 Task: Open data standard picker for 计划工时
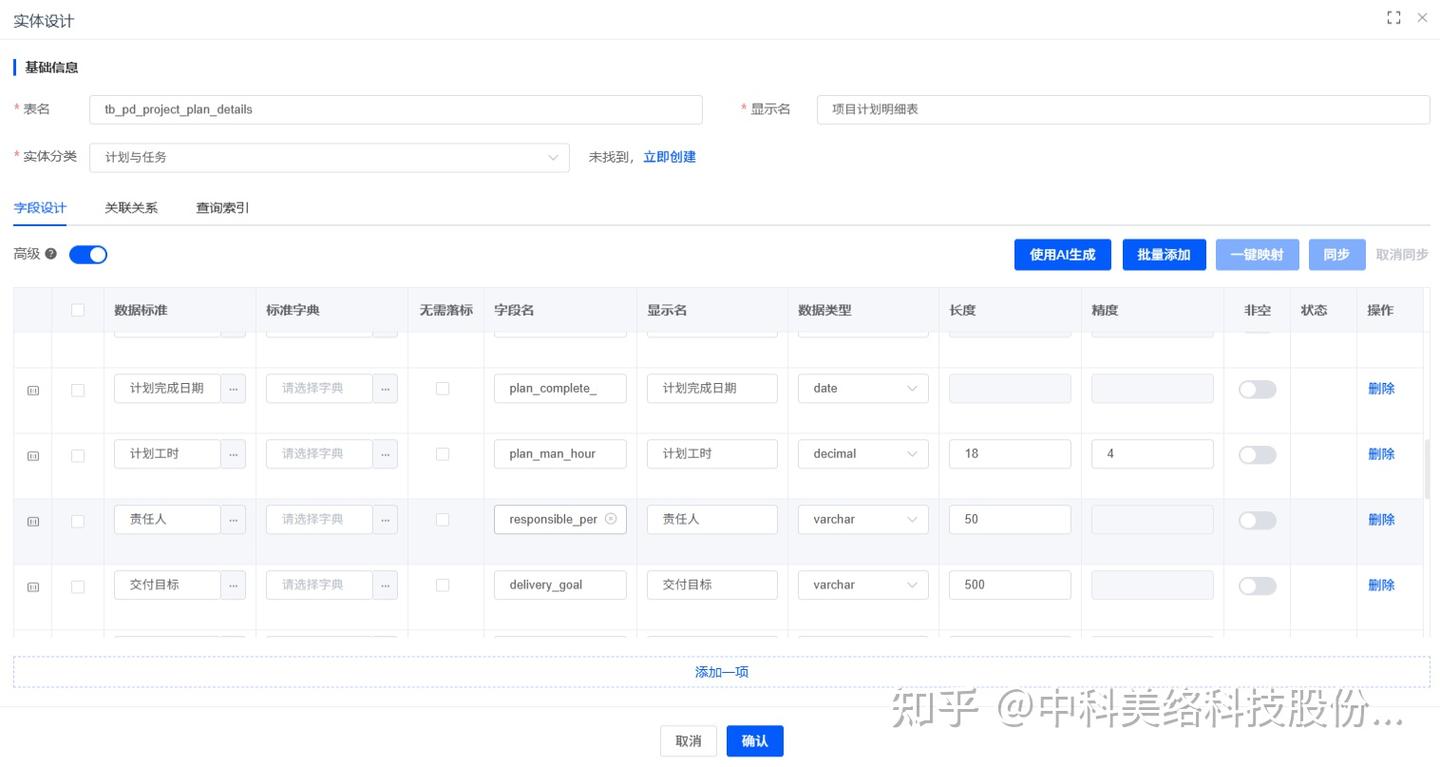233,454
